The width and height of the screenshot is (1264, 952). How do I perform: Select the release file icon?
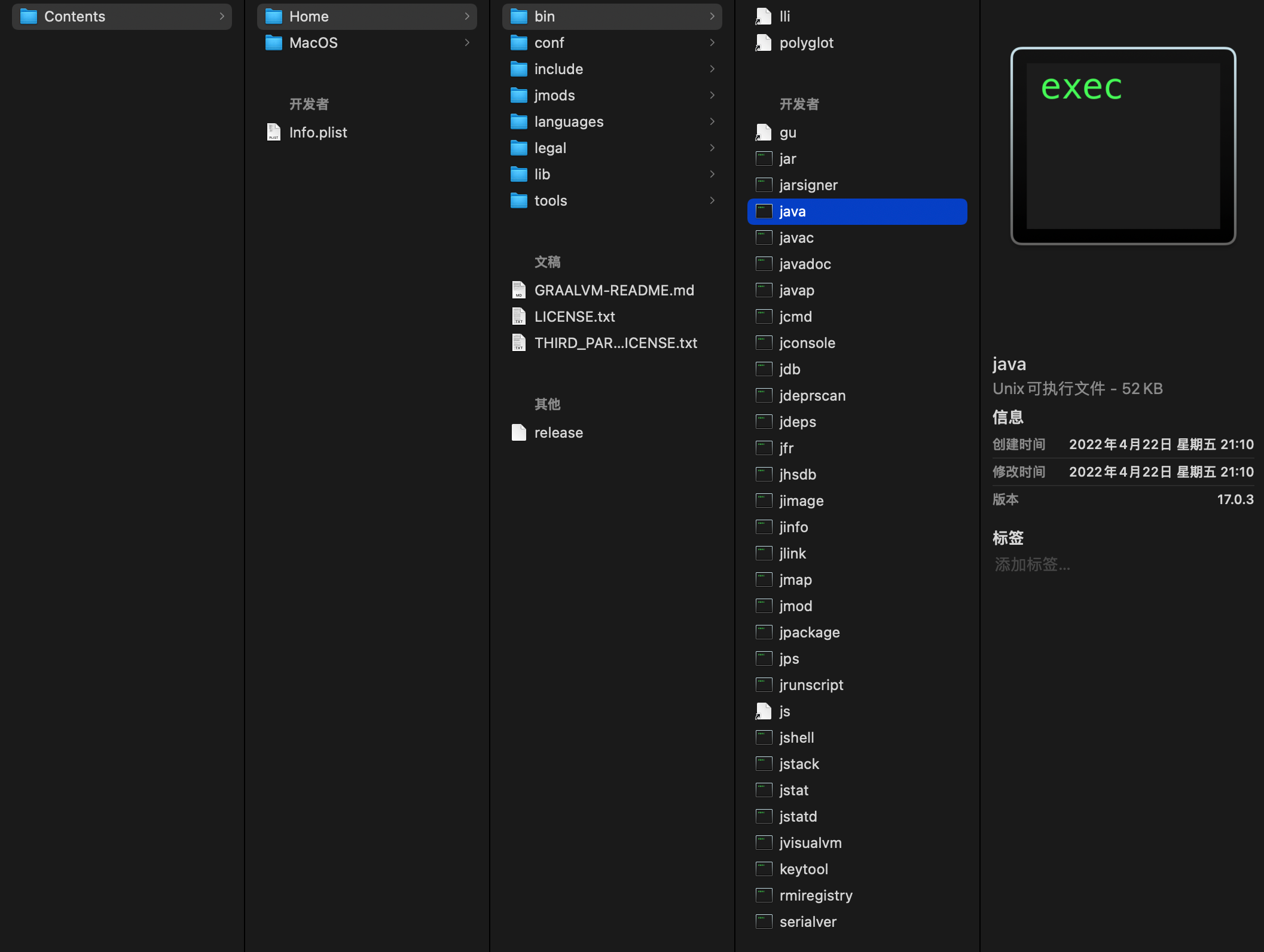coord(518,432)
